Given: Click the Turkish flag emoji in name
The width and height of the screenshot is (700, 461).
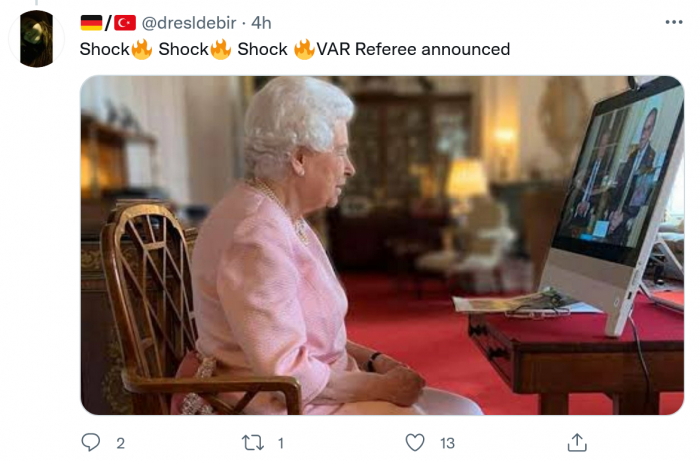Looking at the screenshot, I should tap(125, 23).
